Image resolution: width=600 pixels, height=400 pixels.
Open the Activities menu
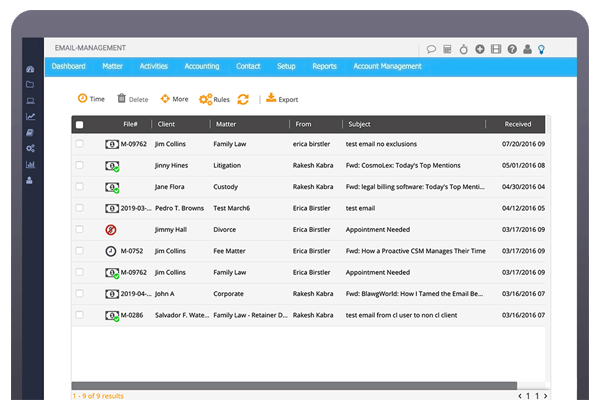153,66
